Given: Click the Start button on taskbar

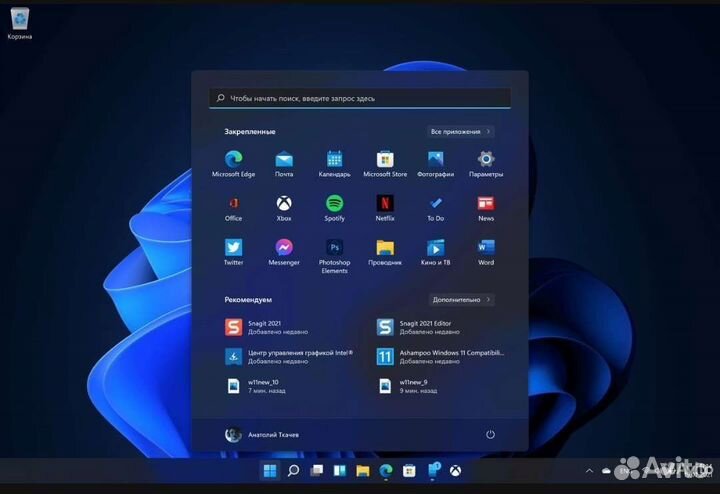Looking at the screenshot, I should tap(270, 471).
